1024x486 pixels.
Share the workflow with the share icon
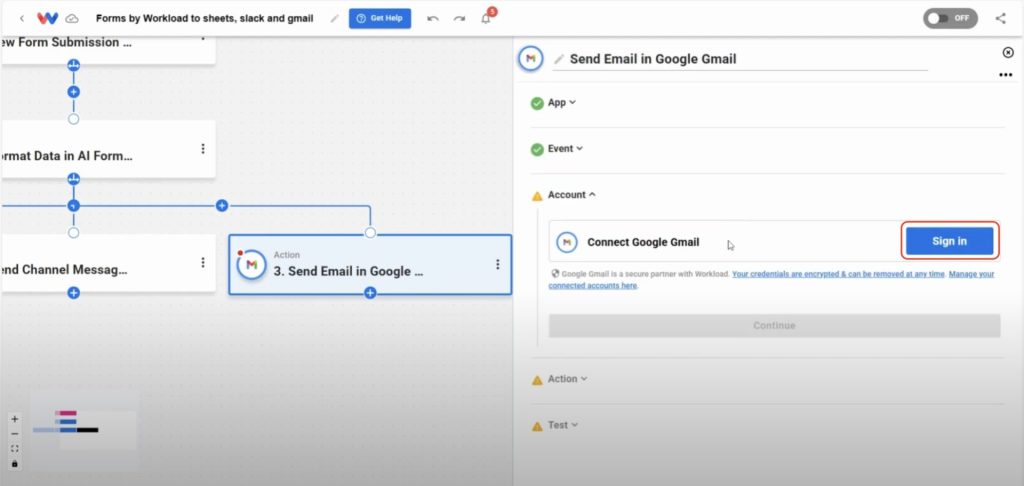coord(1000,18)
